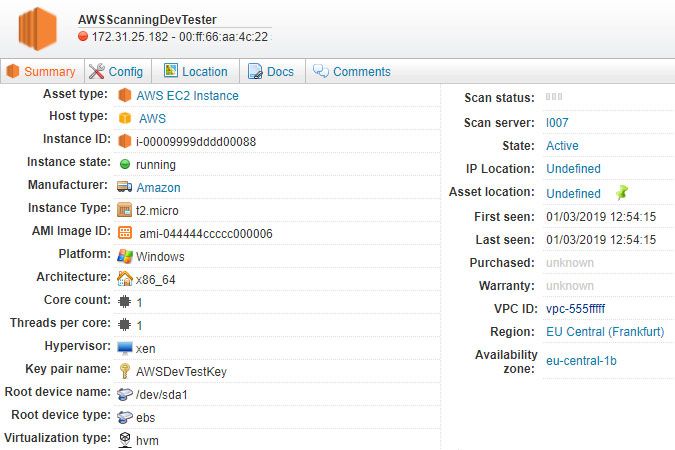Click the orange Instance ID icon

[x=125, y=141]
